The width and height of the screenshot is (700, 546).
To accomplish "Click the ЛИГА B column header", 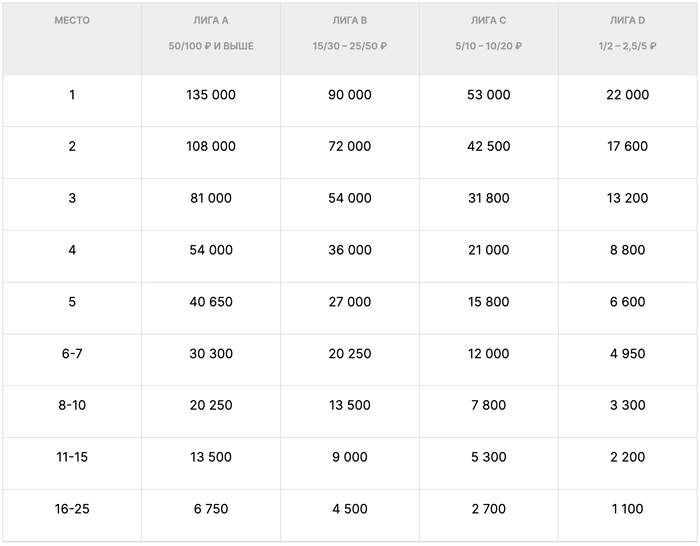I will coord(350,20).
